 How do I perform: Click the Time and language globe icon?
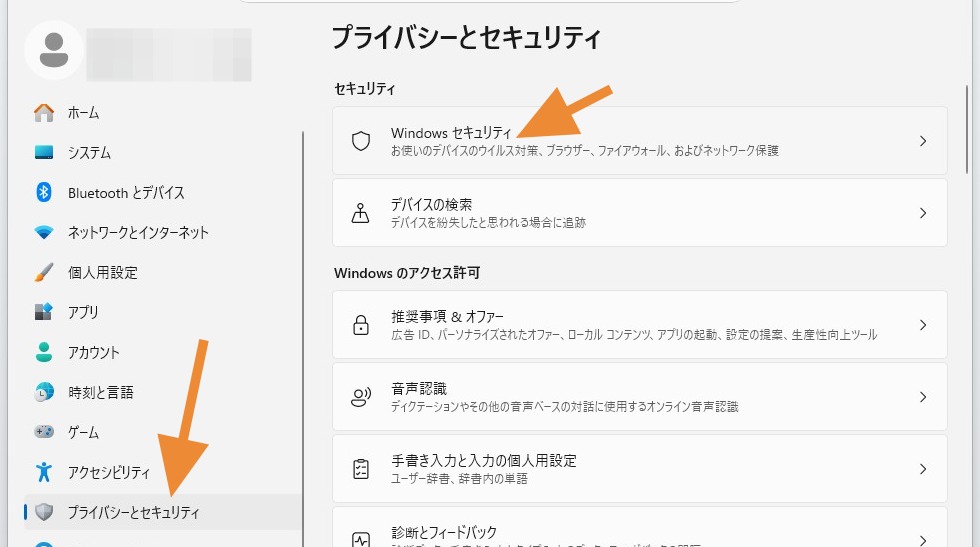[44, 392]
